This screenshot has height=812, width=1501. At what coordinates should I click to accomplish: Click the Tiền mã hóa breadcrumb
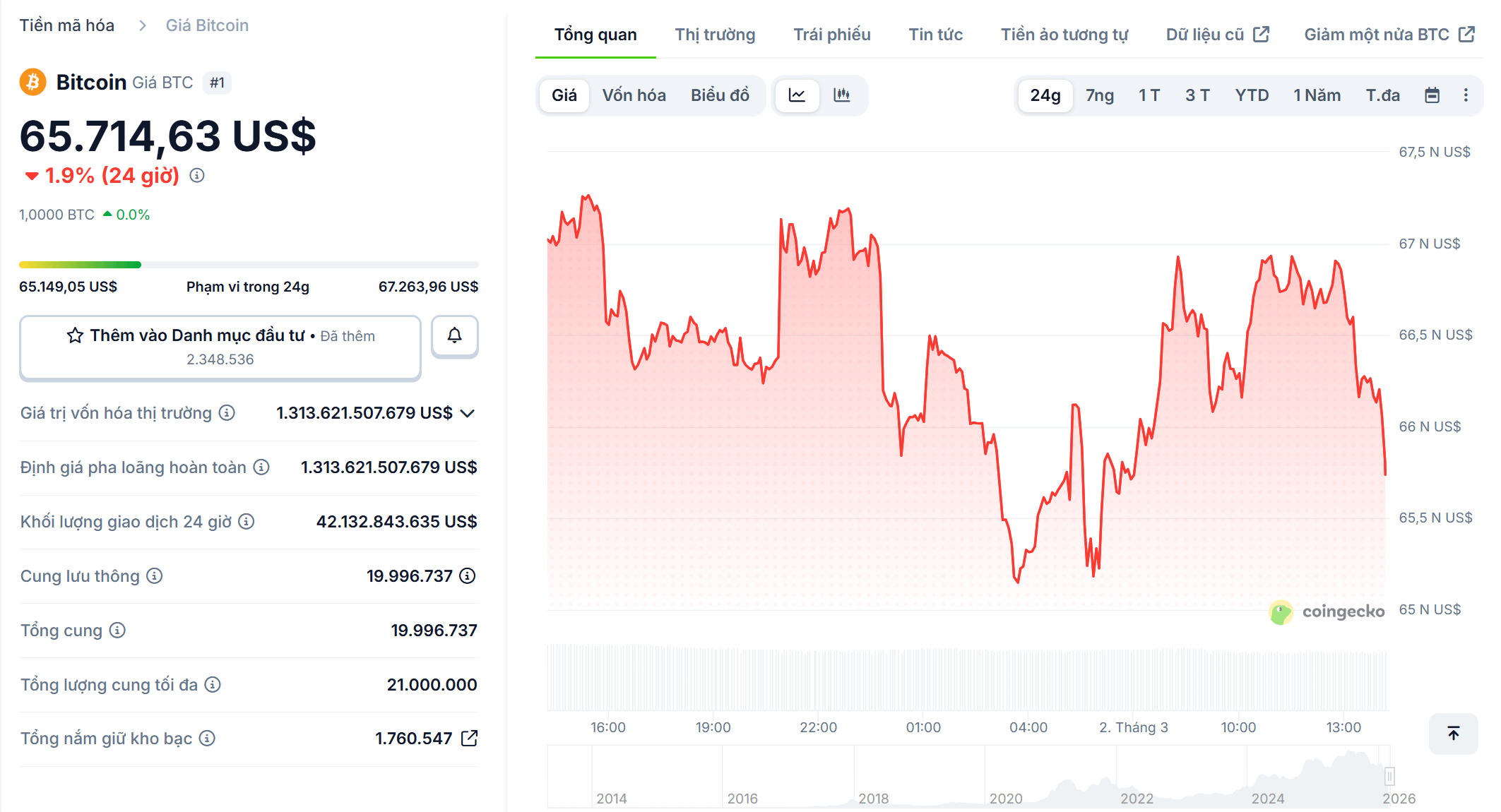[x=66, y=25]
